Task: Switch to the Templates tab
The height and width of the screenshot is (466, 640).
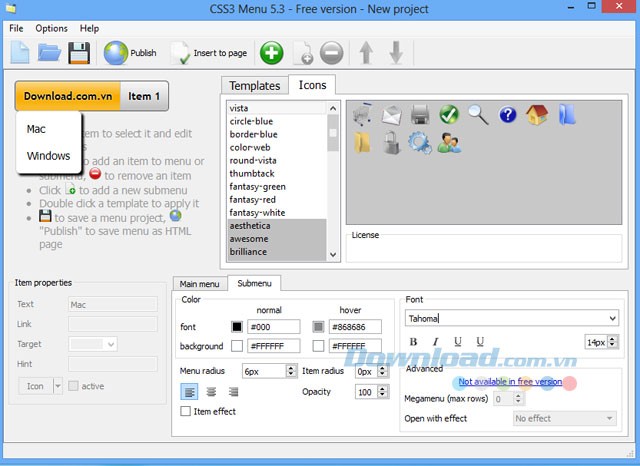Action: [255, 86]
